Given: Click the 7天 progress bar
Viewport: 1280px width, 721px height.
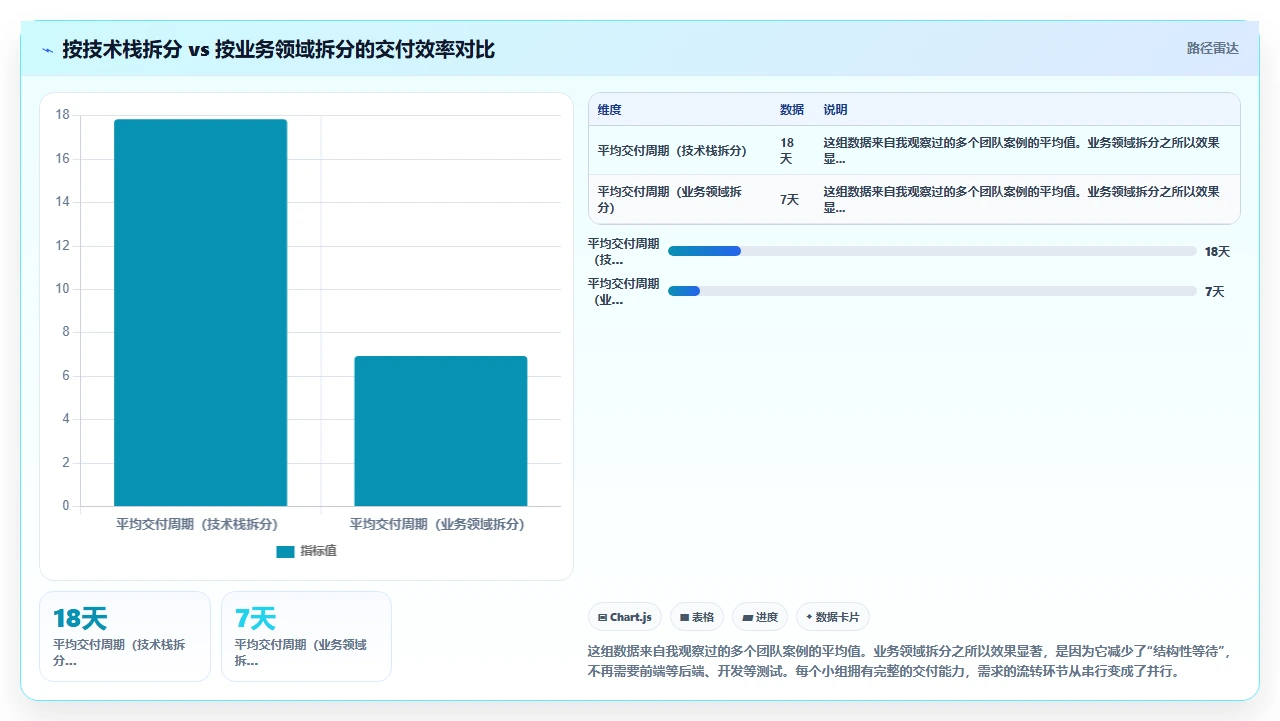Looking at the screenshot, I should 932,291.
